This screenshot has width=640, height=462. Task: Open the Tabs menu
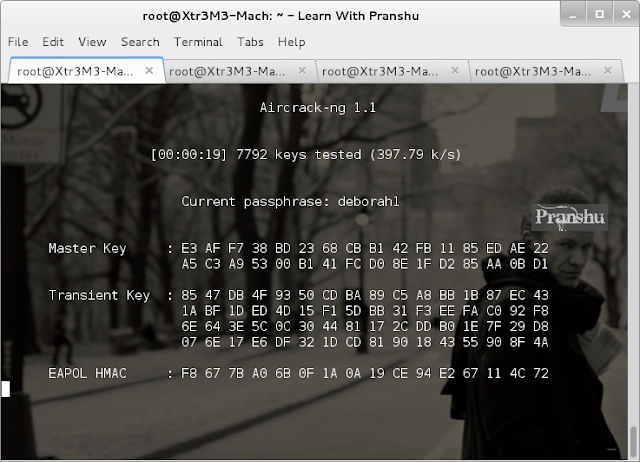tap(250, 42)
